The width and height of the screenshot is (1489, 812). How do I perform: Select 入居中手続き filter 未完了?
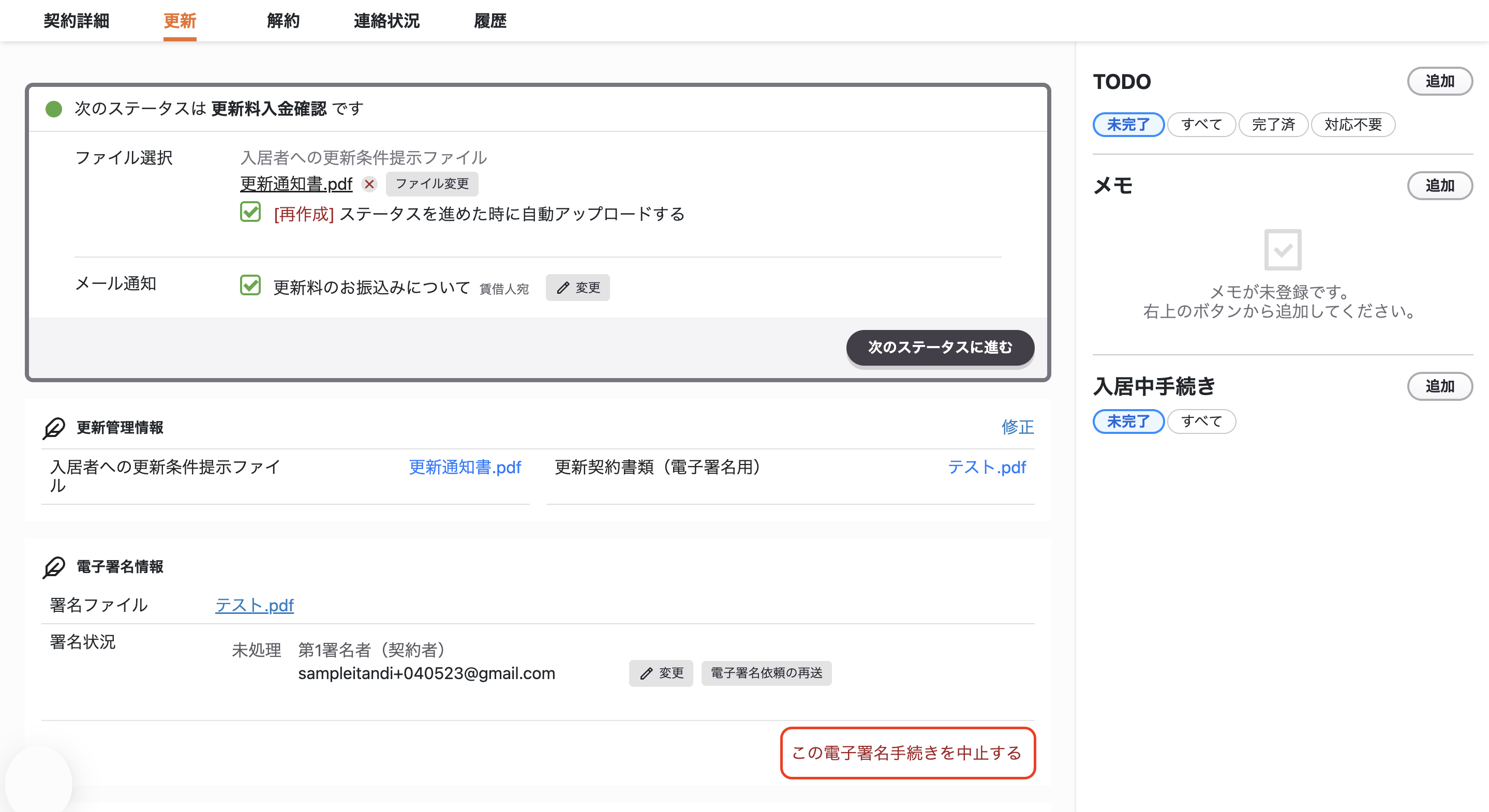(1128, 422)
